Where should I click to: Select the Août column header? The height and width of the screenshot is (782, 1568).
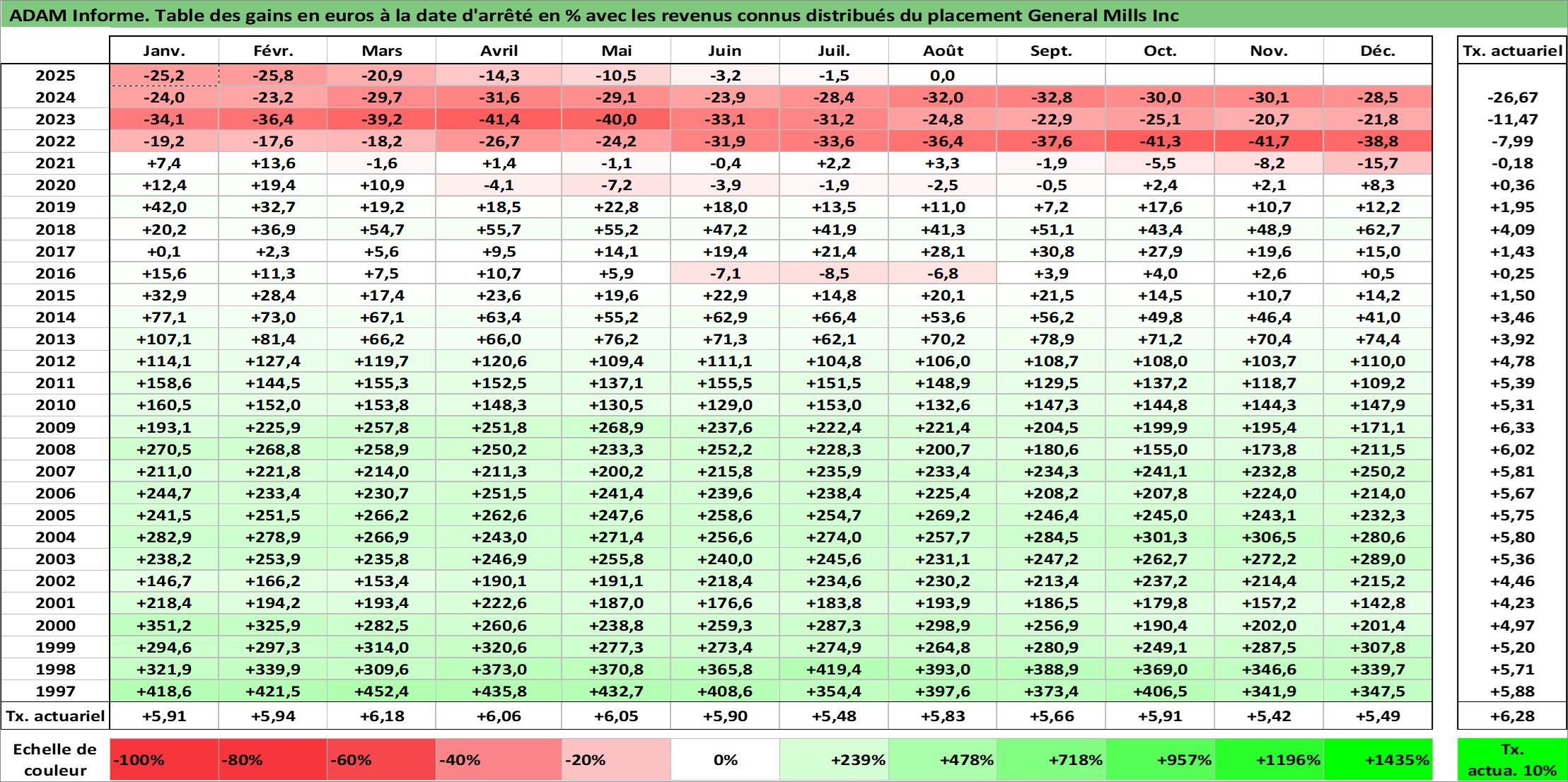[x=943, y=50]
